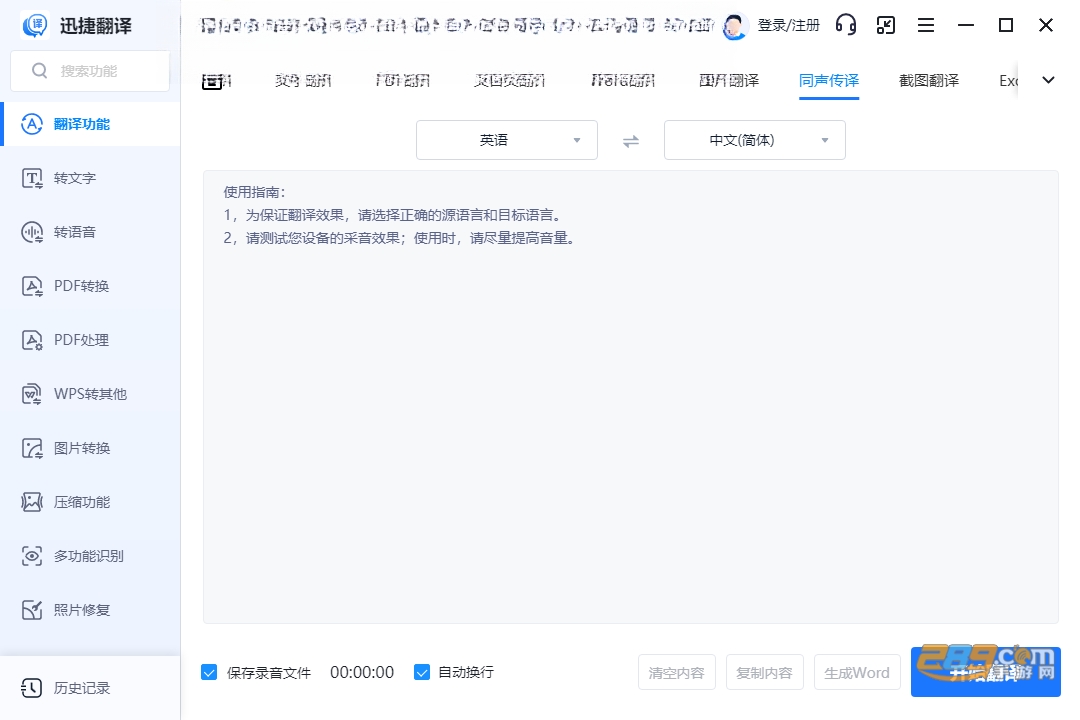Open customer service headset icon
Screen dimensions: 1080x720
[845, 25]
